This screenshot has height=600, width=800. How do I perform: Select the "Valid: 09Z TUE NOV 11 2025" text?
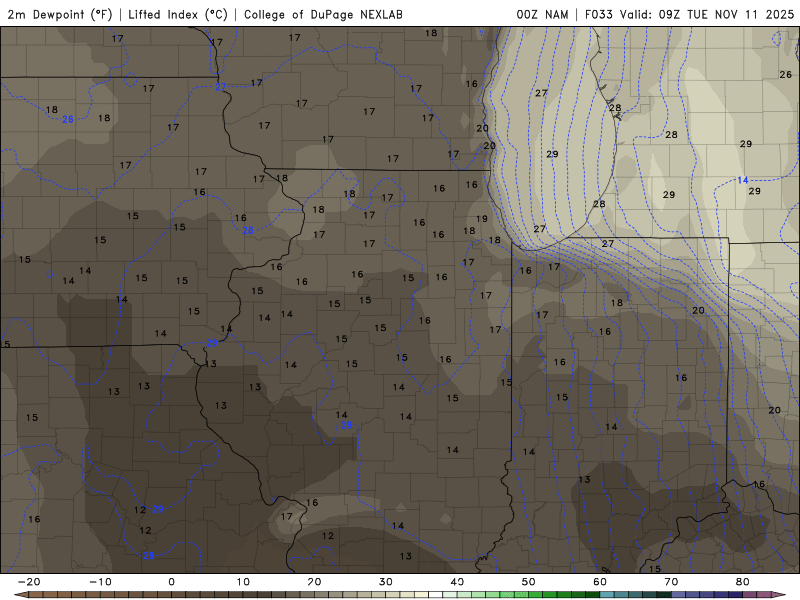click(x=707, y=14)
